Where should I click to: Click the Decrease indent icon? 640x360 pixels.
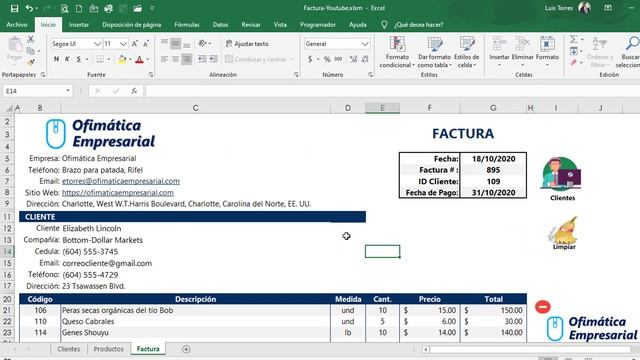[x=202, y=59]
